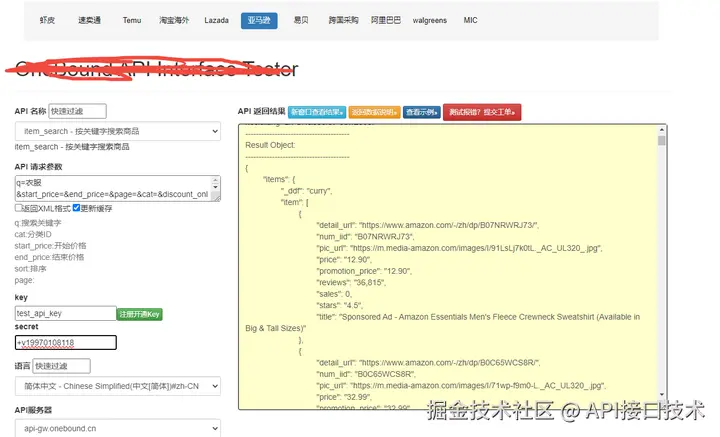Open the 简体中文 language dropdown
720x437 pixels.
pos(118,386)
